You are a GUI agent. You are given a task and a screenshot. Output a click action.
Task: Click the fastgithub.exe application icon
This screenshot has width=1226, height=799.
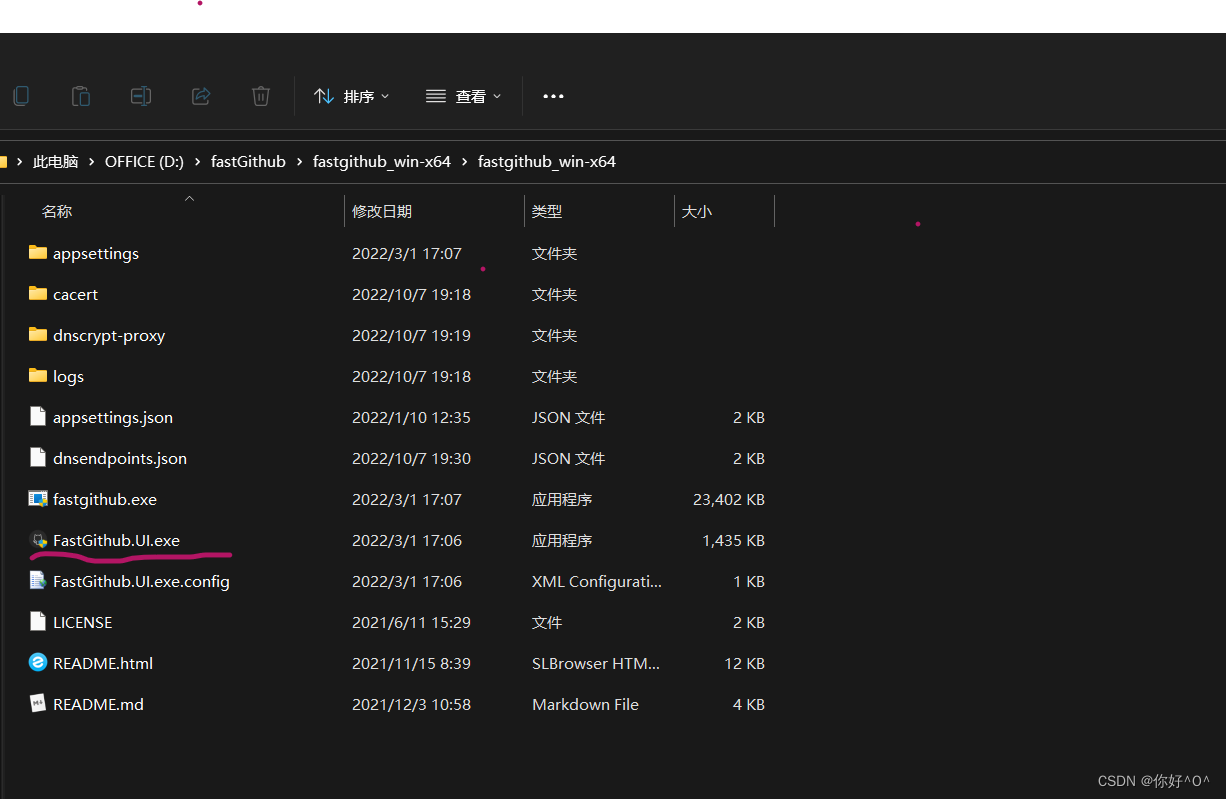click(38, 499)
